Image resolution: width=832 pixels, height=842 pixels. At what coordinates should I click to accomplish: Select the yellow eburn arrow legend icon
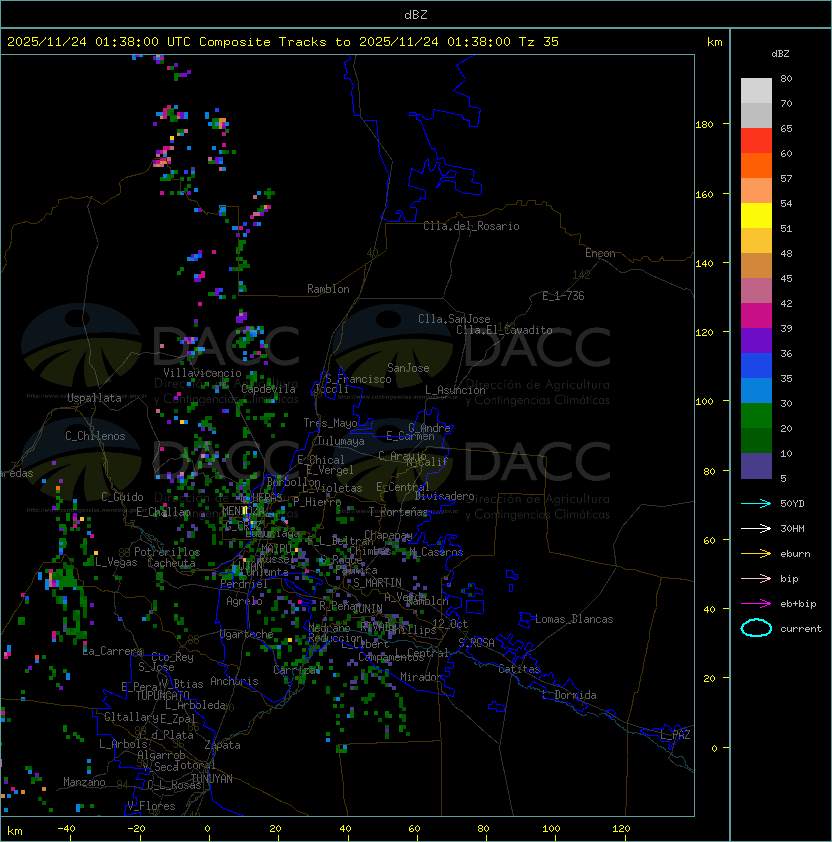[x=756, y=554]
